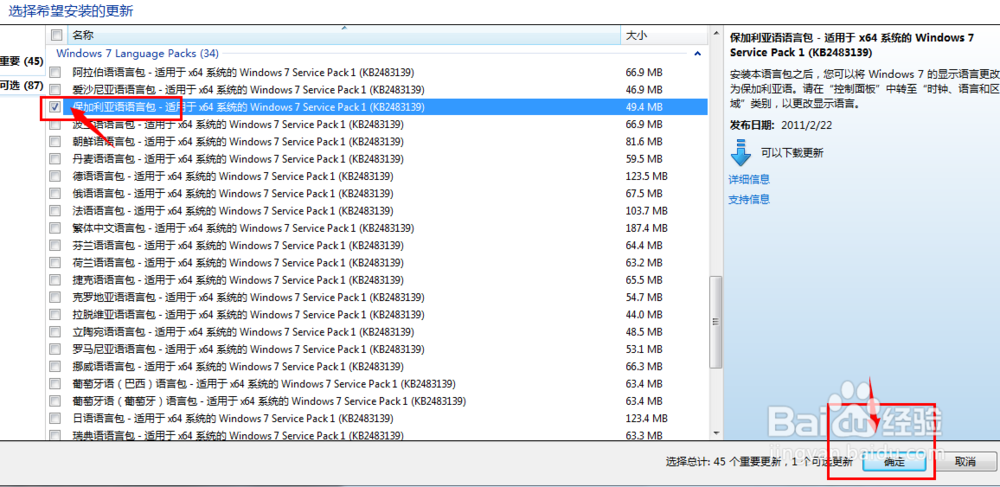Toggle the select-all checkbox in the header
Image resolution: width=1000 pixels, height=487 pixels.
click(56, 35)
